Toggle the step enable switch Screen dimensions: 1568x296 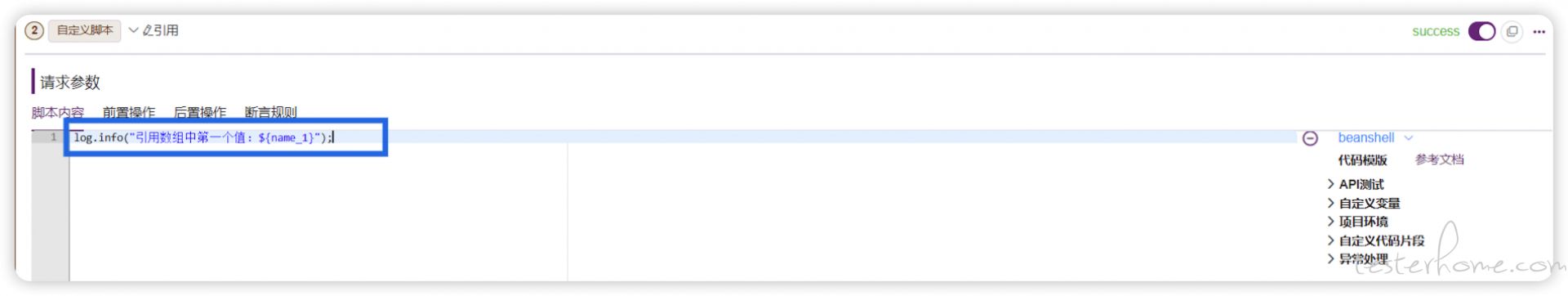(1481, 31)
